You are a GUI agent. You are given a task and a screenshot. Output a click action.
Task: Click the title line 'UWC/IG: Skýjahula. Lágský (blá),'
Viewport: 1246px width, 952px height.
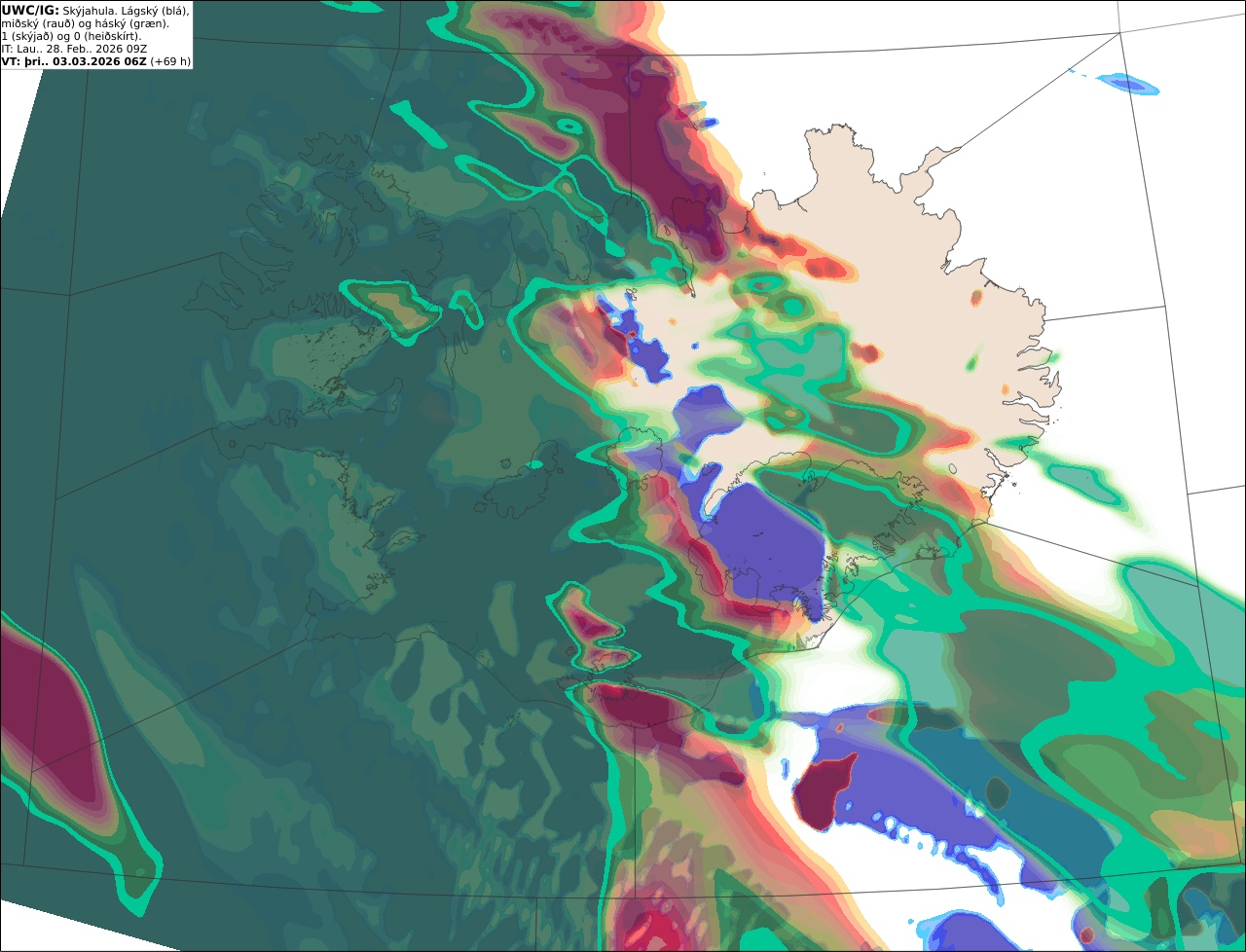click(95, 10)
